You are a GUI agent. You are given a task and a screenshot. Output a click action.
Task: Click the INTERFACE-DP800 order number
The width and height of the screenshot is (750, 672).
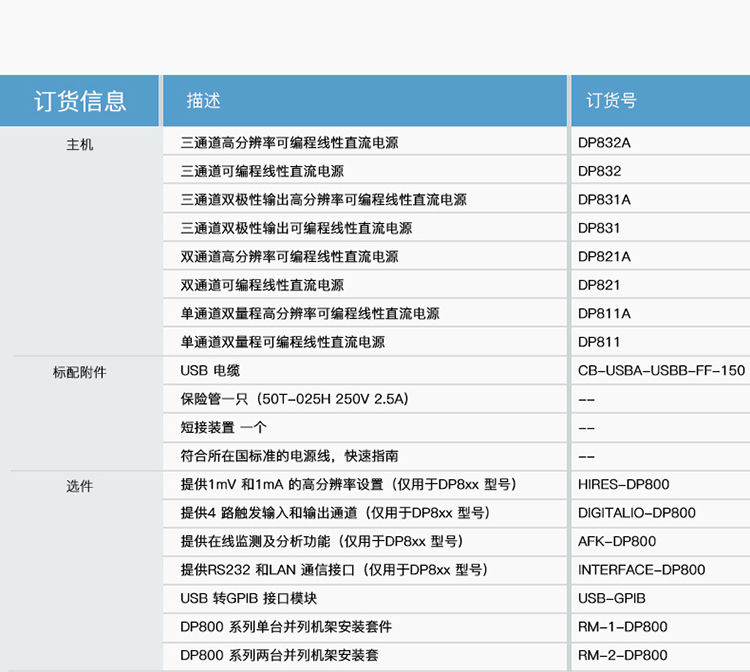point(641,570)
